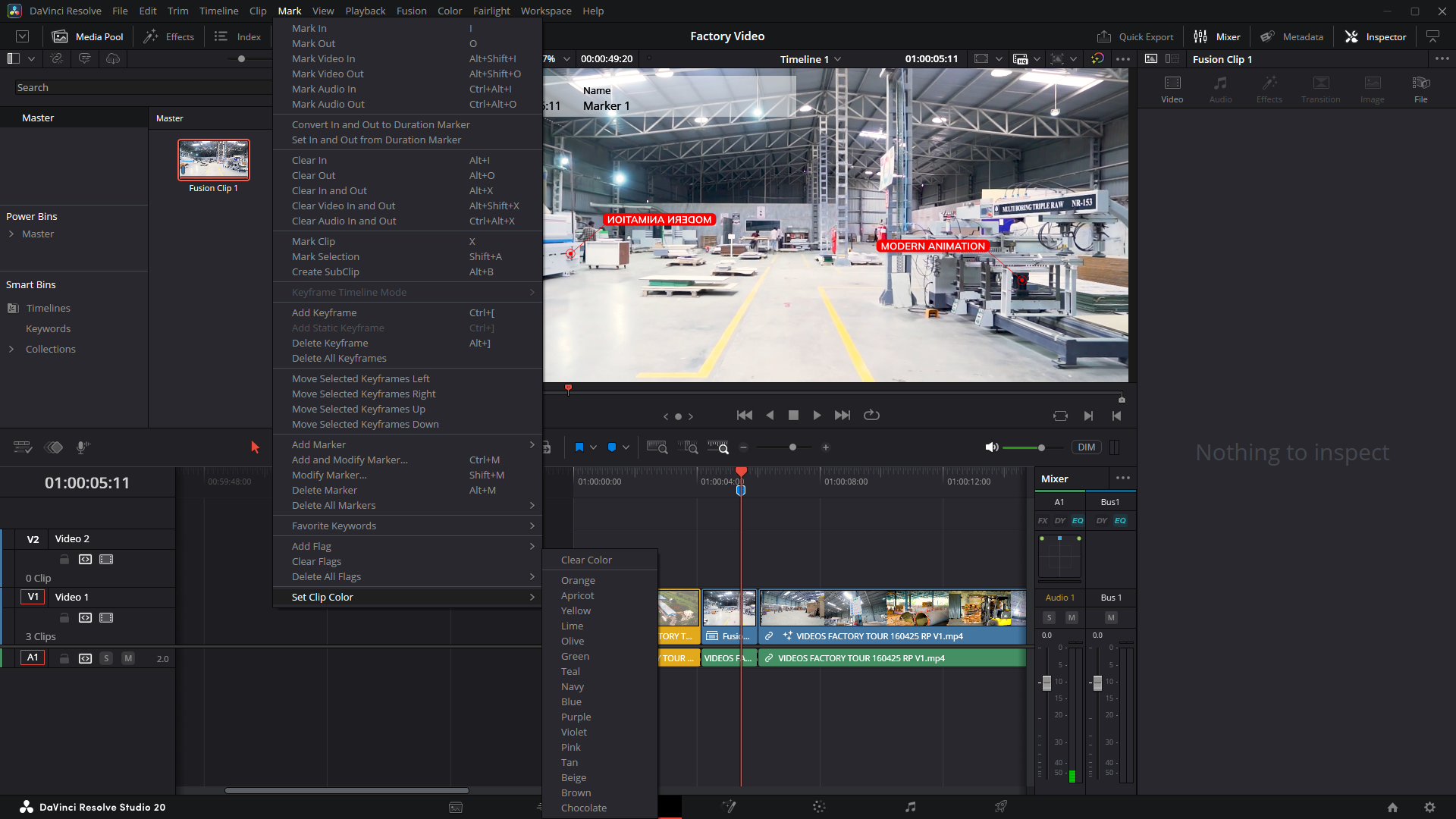Click Quick Export
The height and width of the screenshot is (819, 1456).
click(x=1135, y=36)
